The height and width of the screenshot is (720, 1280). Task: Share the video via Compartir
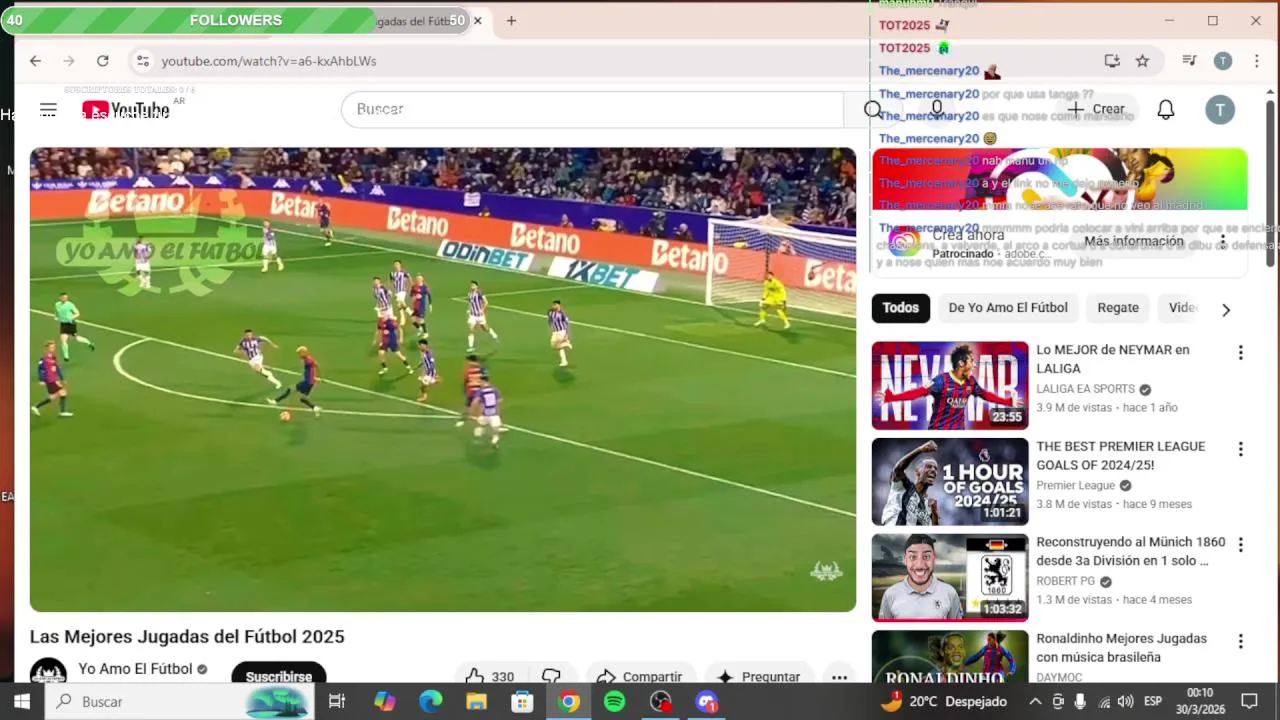point(640,677)
